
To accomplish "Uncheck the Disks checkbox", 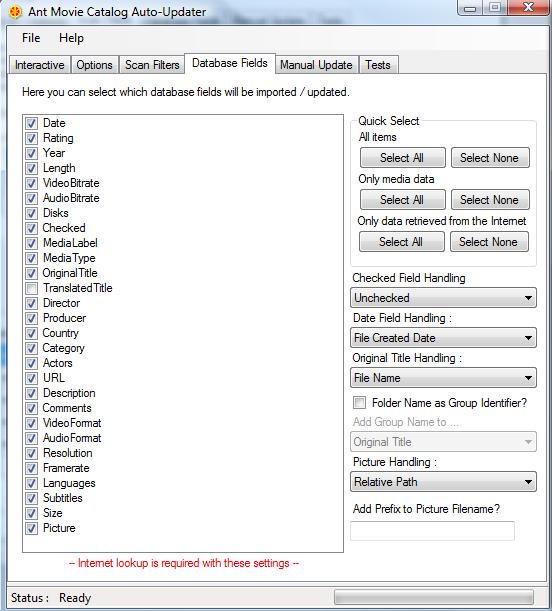I will (x=32, y=214).
